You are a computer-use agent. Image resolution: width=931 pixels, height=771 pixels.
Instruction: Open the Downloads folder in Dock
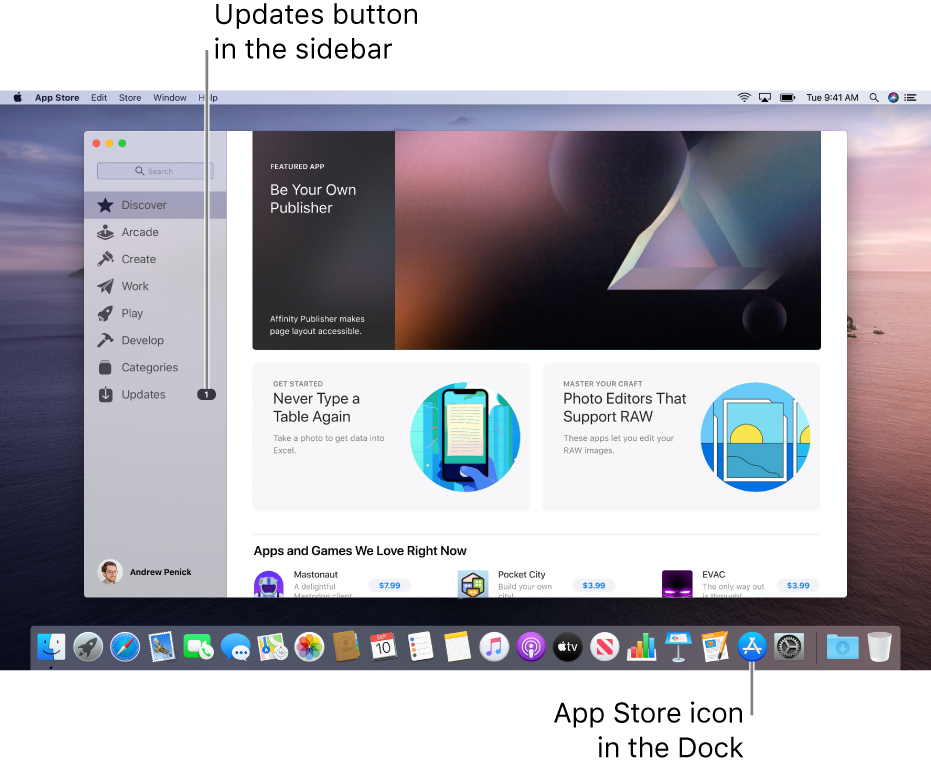(843, 646)
